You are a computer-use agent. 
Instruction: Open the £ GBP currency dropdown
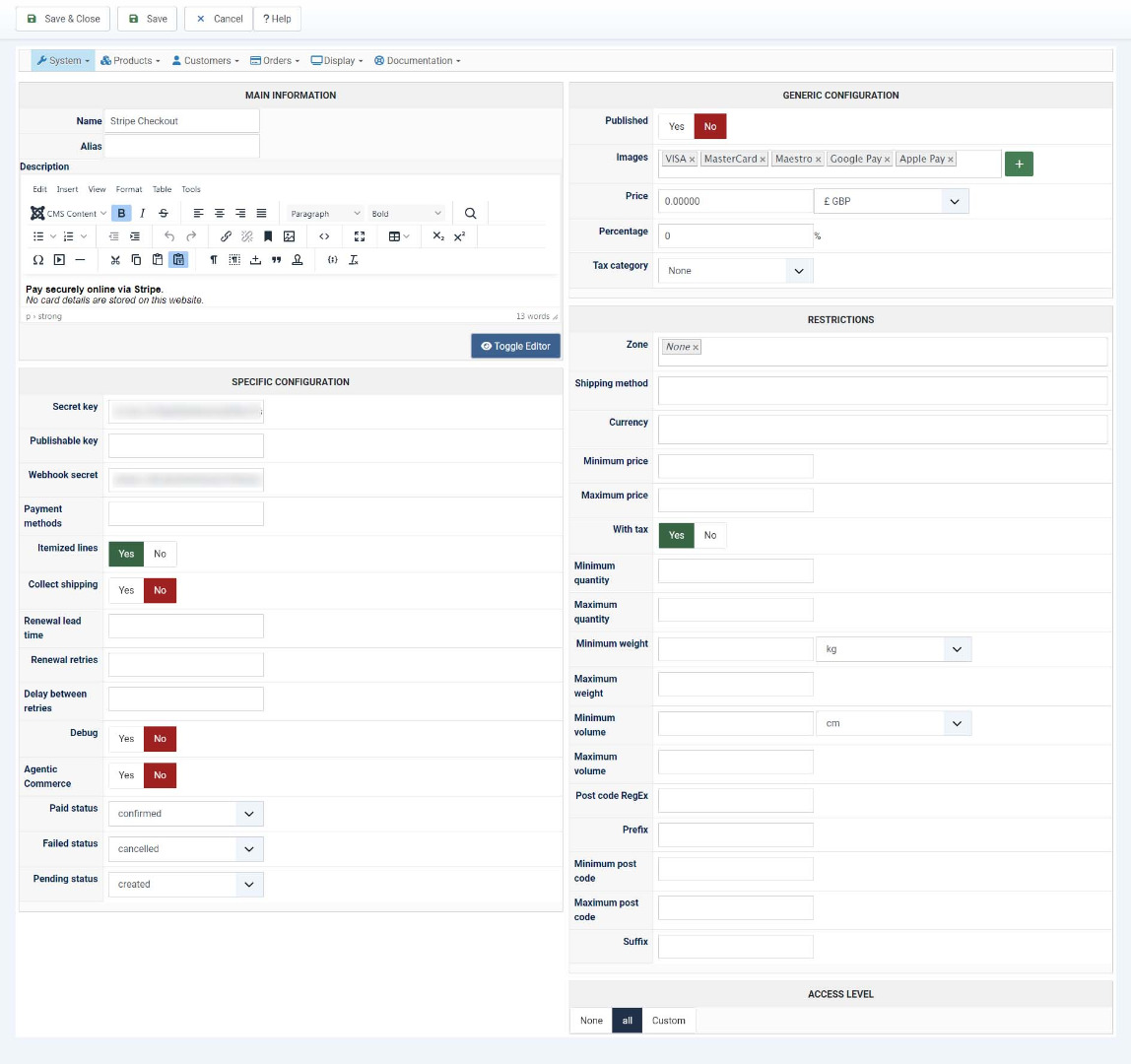click(891, 201)
